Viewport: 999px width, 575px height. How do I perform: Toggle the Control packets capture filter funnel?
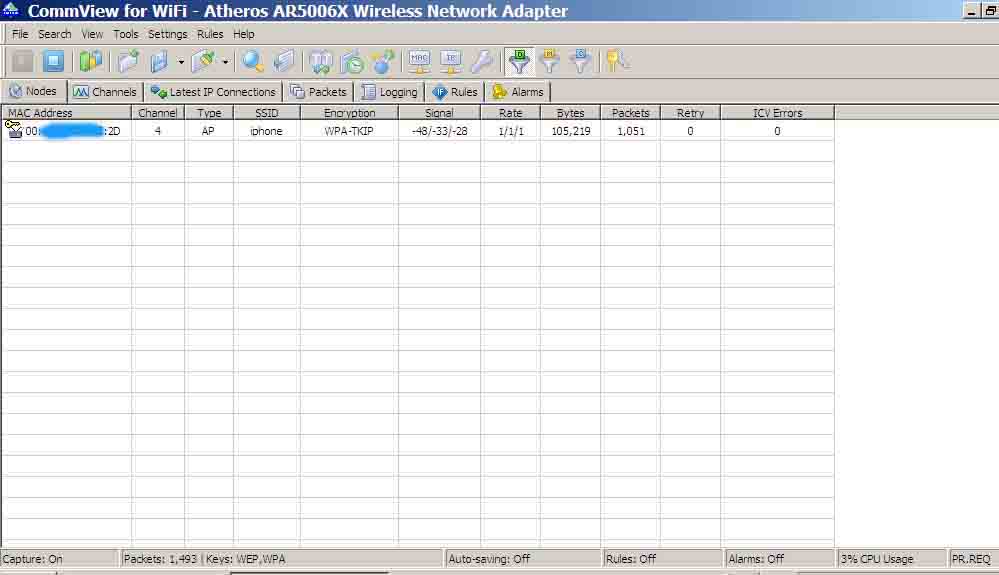click(x=580, y=62)
